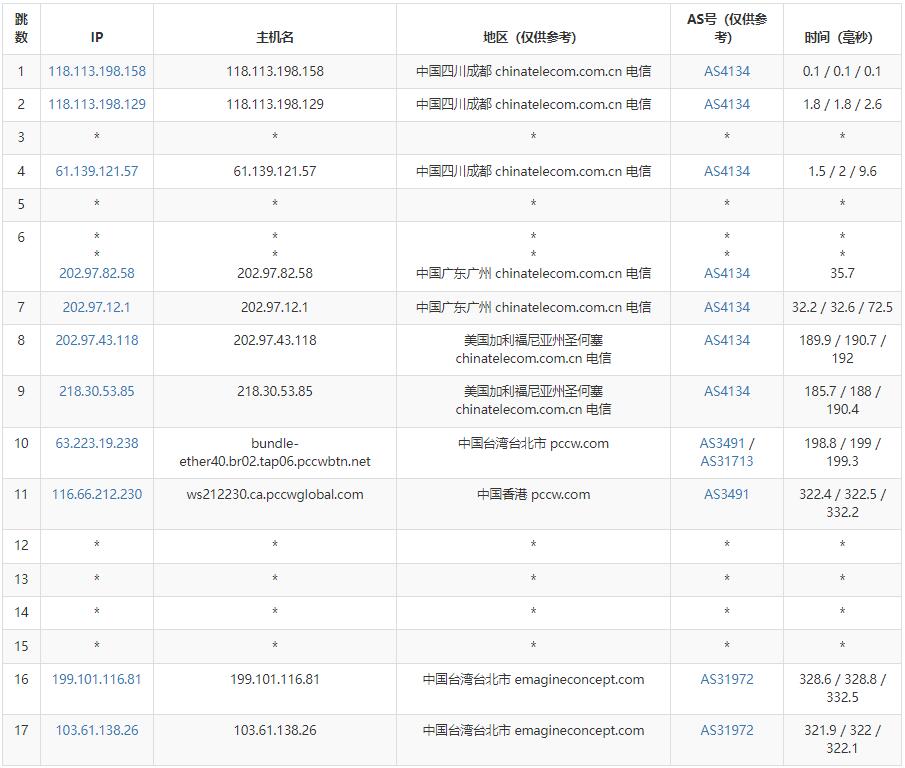
Task: Select hop number 13
Action: click(x=21, y=579)
